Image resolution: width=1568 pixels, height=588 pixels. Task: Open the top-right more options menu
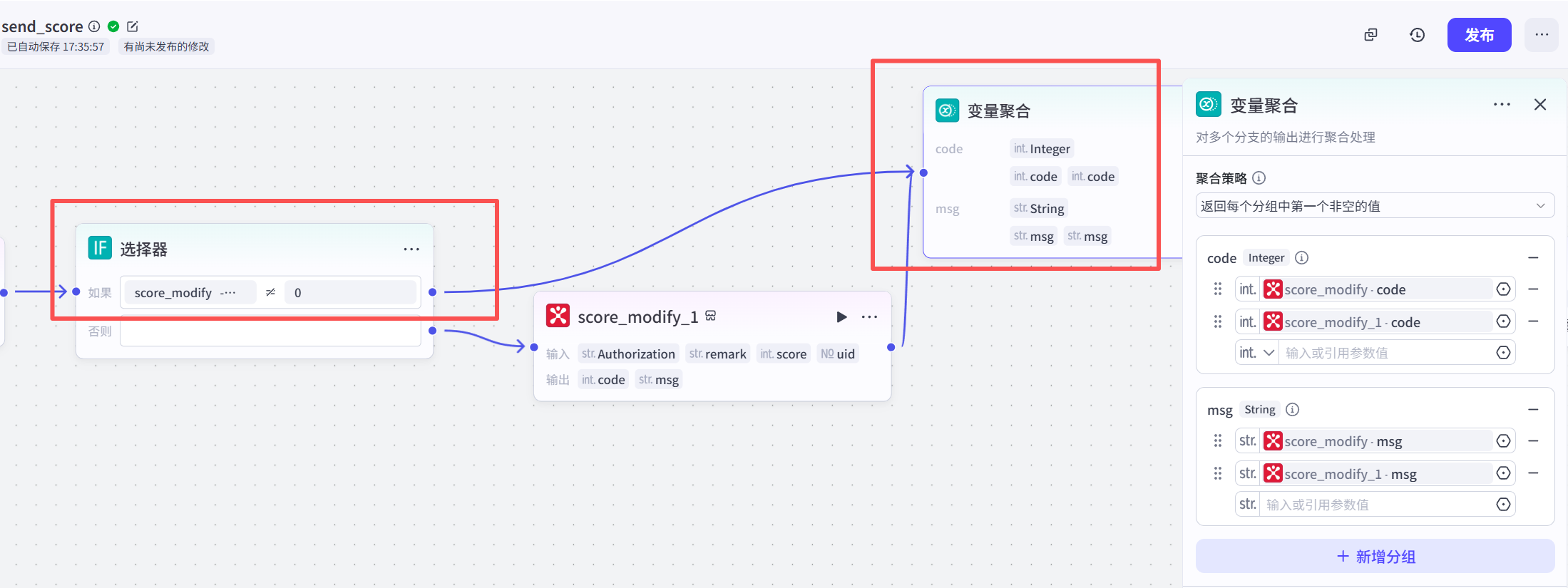click(1542, 35)
